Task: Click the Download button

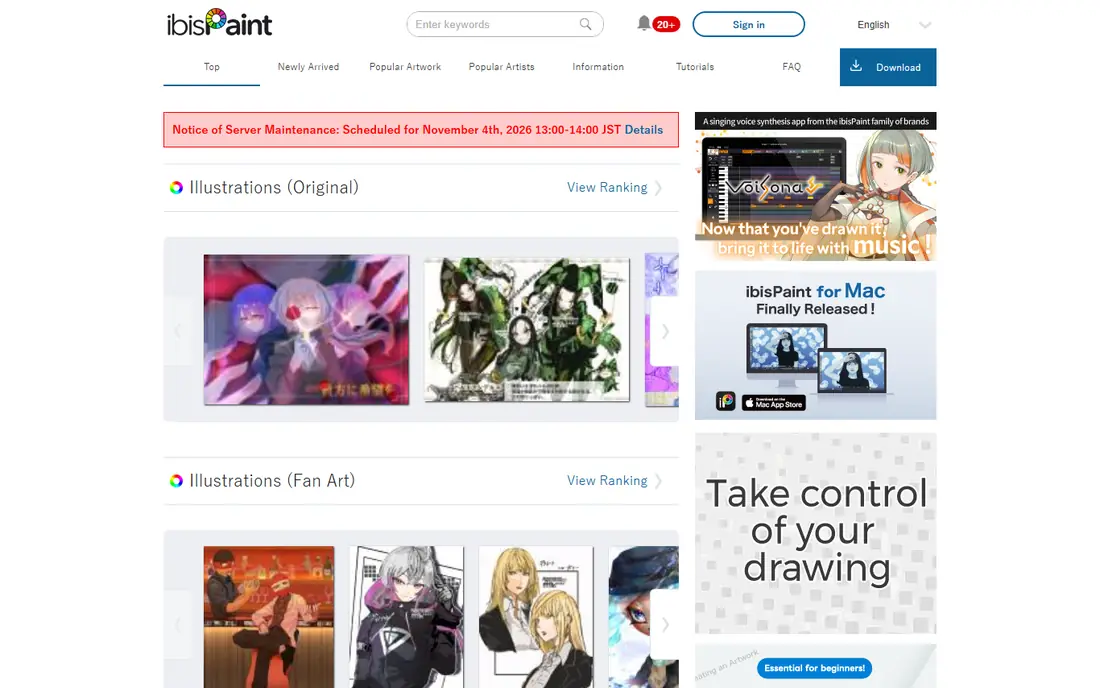Action: click(x=888, y=67)
